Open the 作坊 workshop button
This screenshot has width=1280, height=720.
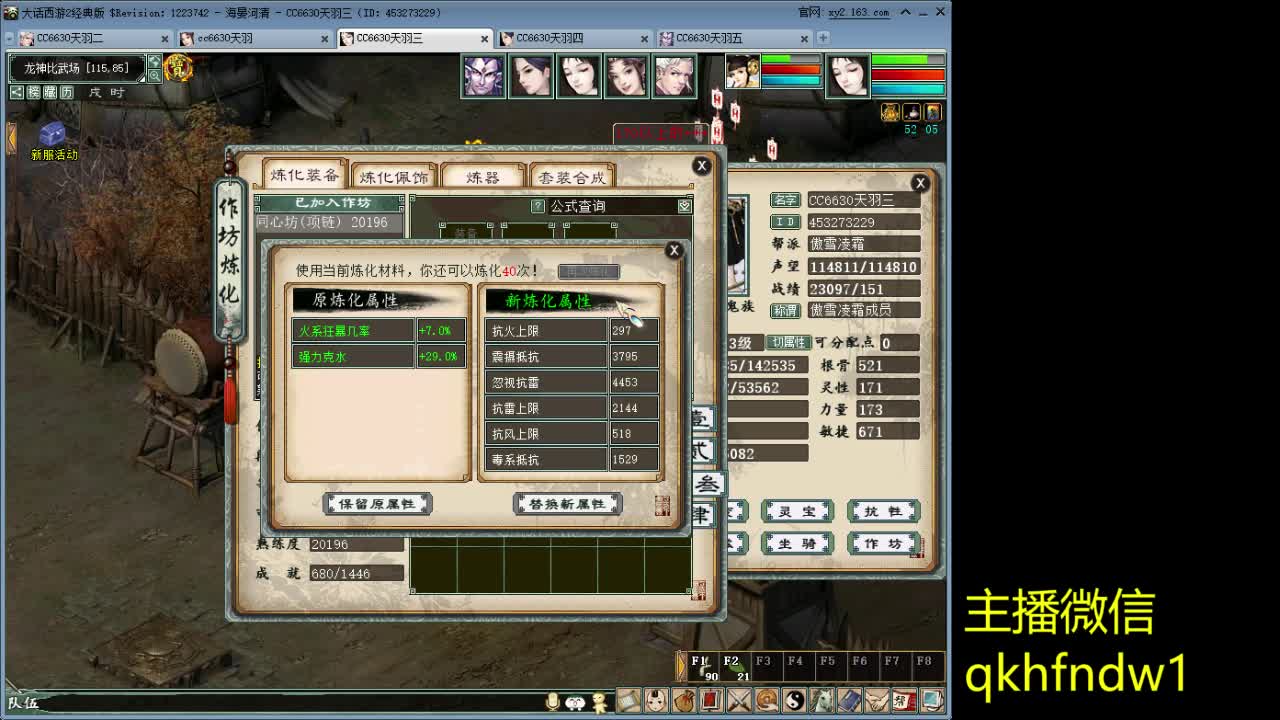[883, 543]
